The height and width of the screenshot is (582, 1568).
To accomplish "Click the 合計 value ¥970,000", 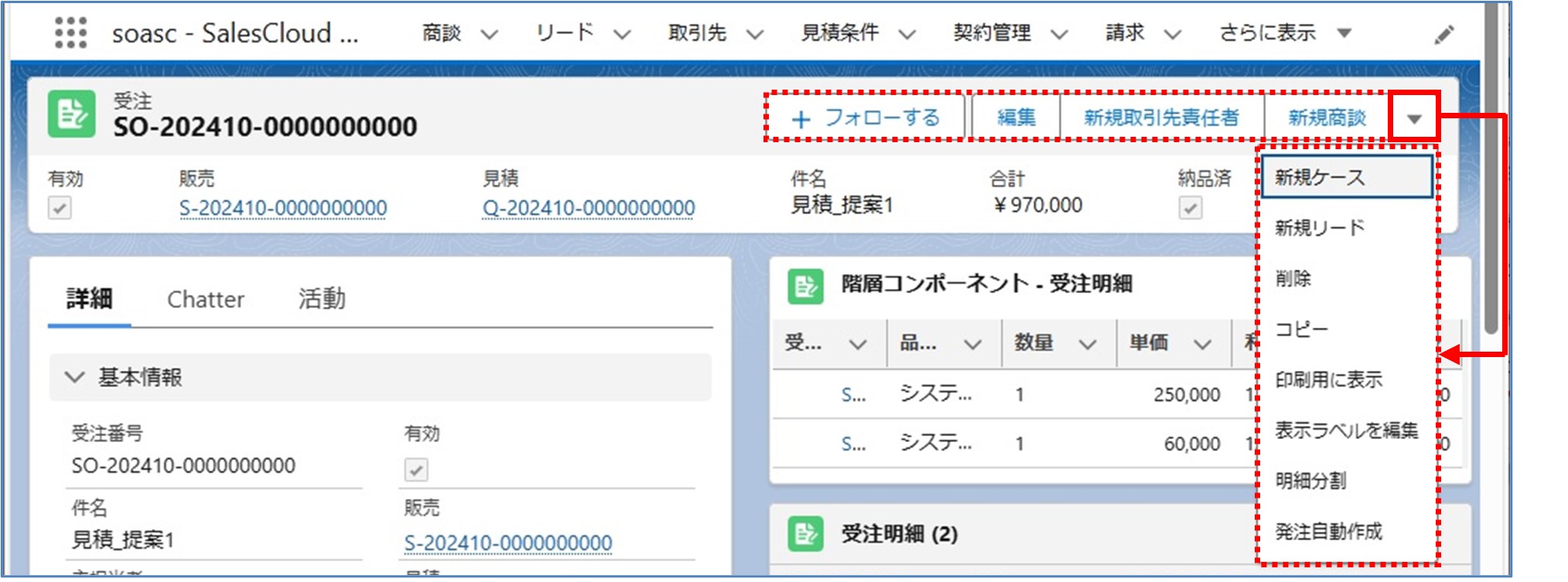I will (x=1037, y=206).
